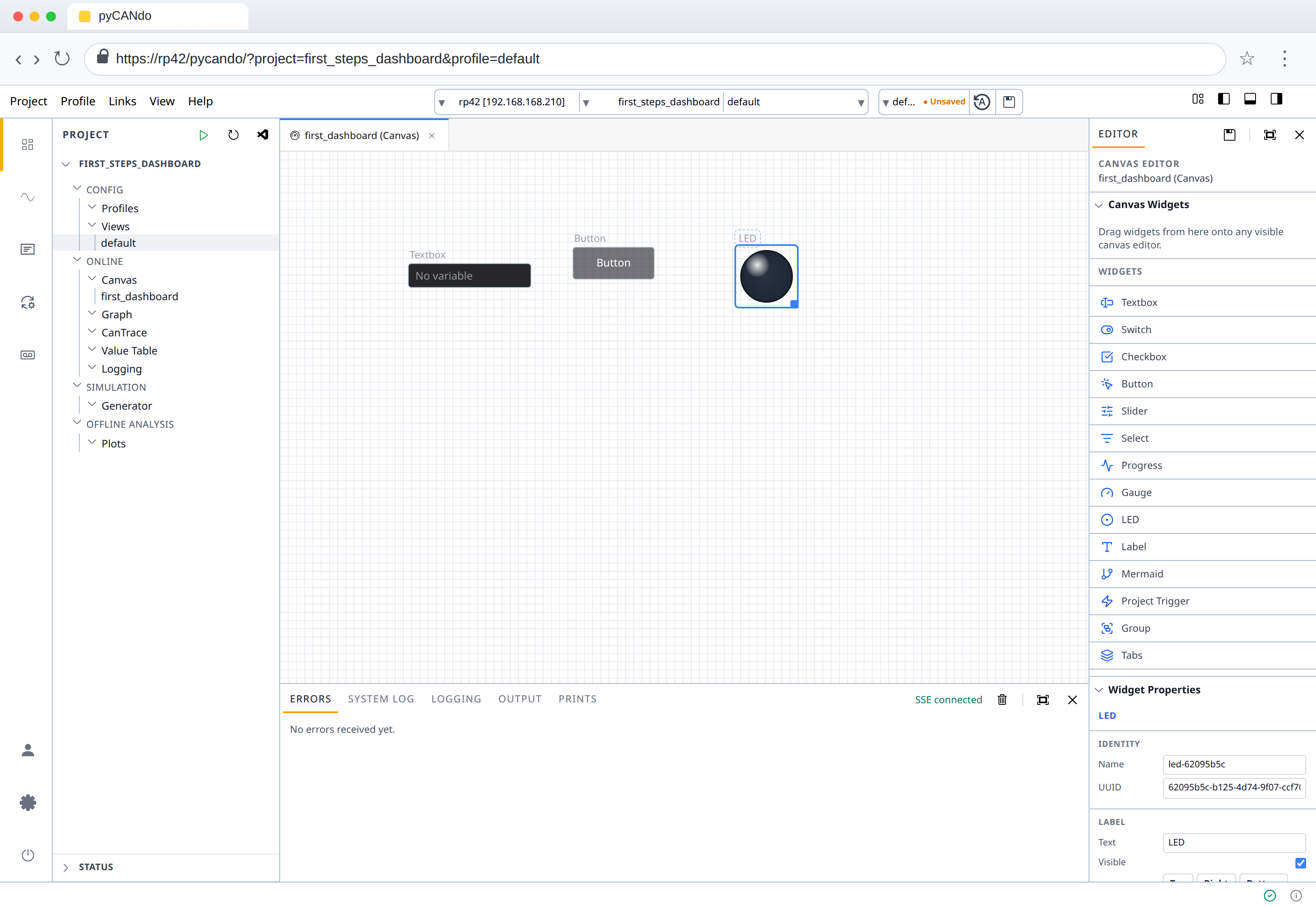Save the layout using the top toolbar save icon
Screen dimensions: 1316x908
click(1009, 102)
